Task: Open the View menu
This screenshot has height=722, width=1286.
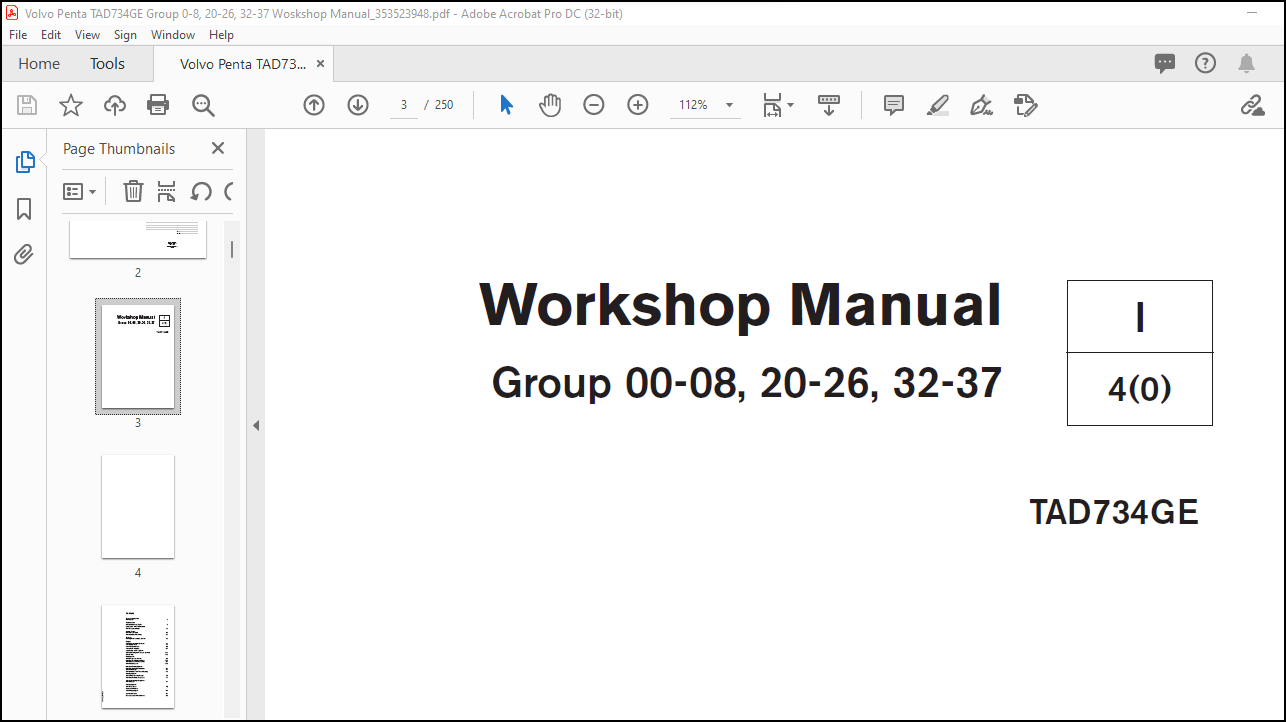Action: tap(88, 35)
